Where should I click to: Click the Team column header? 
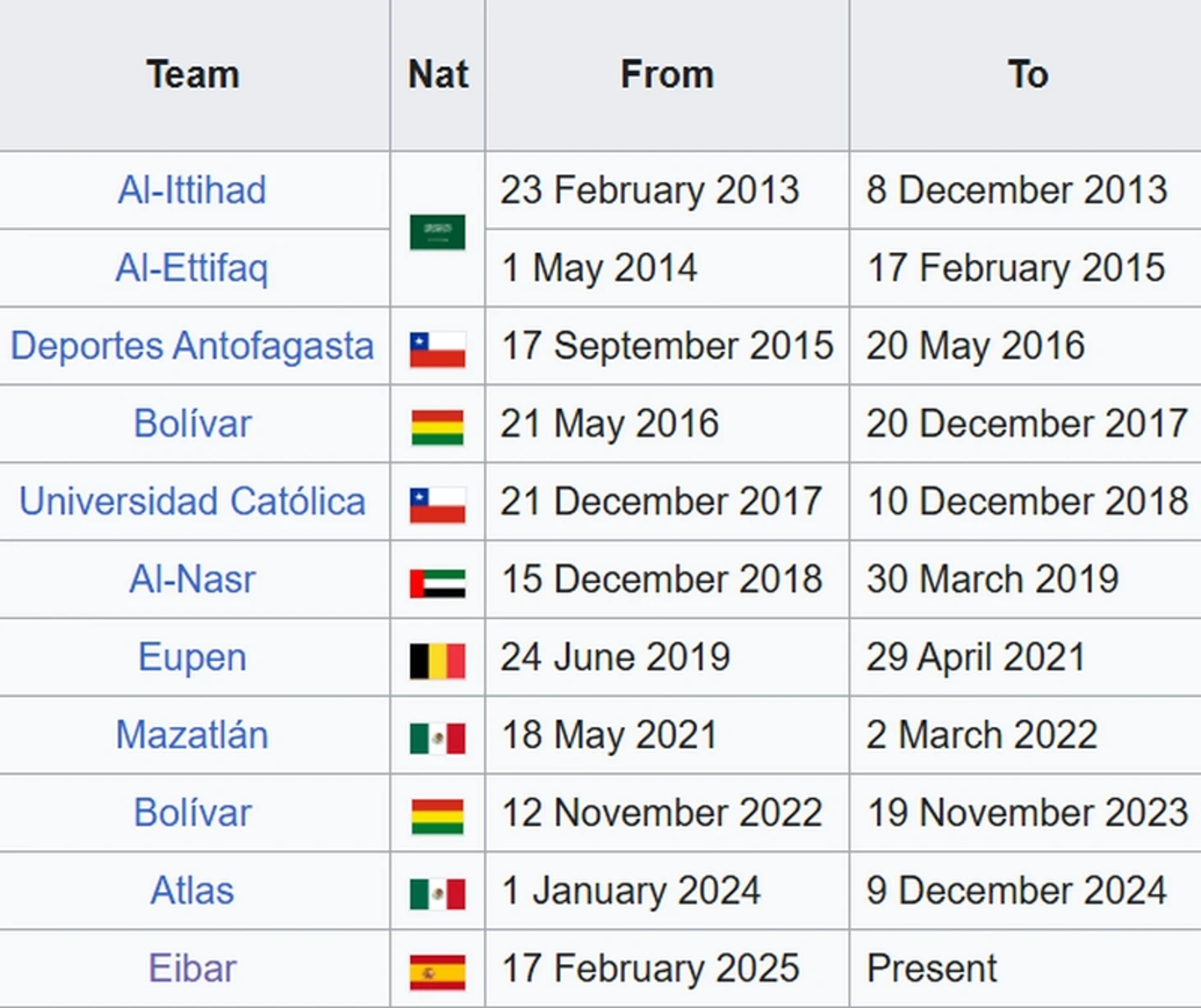coord(193,75)
